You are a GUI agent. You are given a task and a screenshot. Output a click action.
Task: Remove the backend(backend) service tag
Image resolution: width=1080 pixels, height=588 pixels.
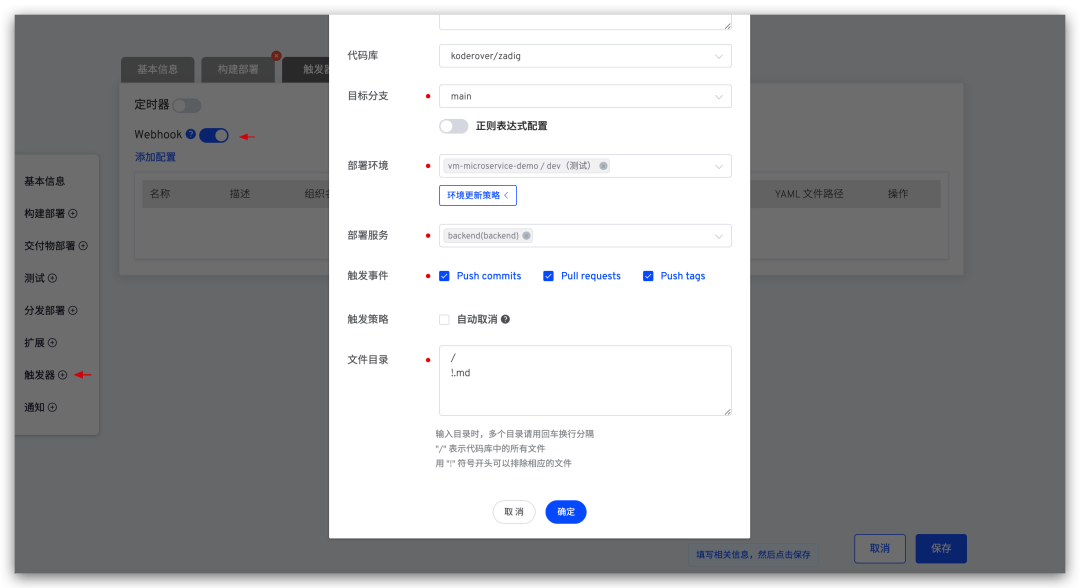tap(526, 235)
